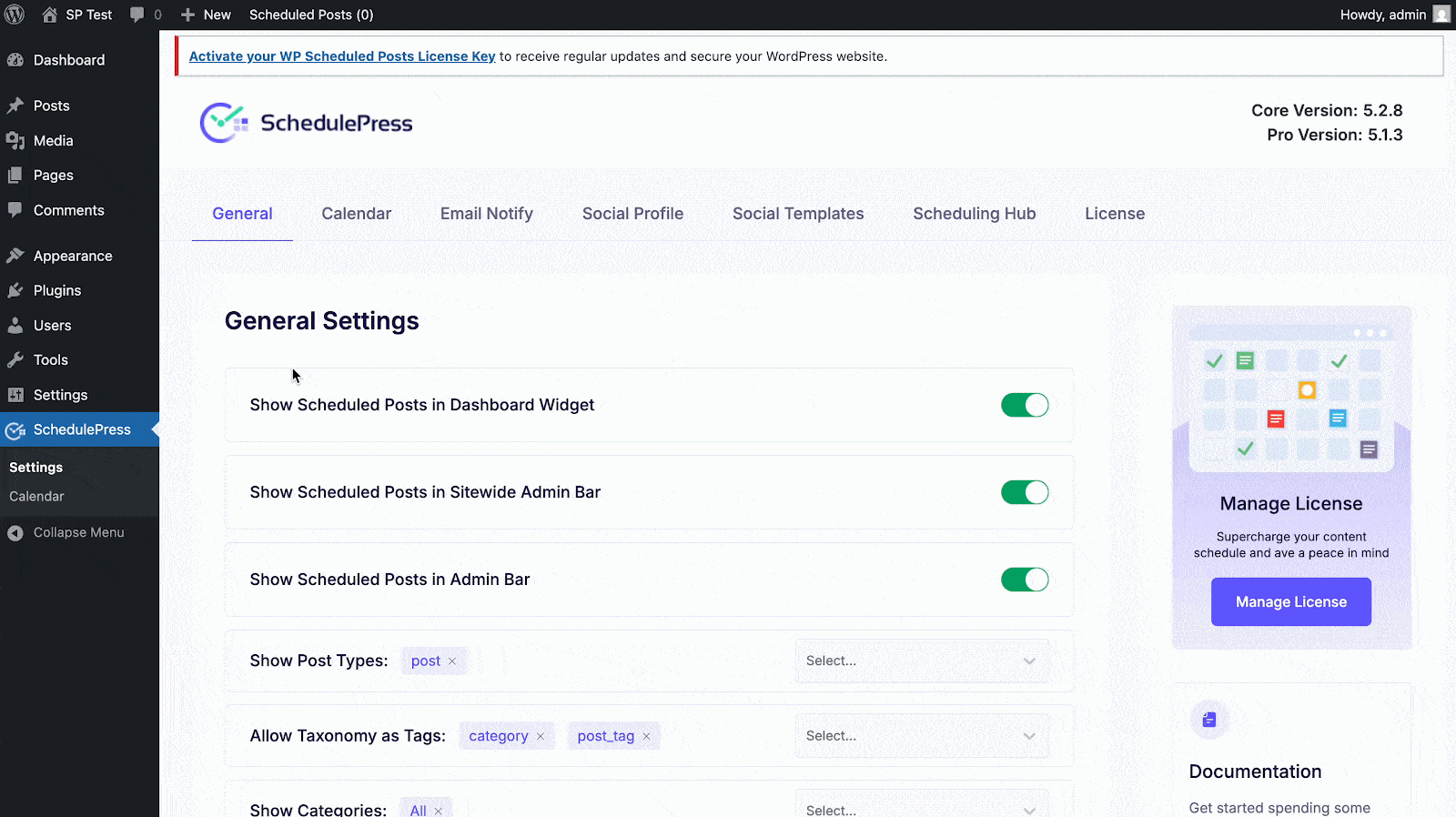Open Posts in the sidebar

tap(52, 106)
